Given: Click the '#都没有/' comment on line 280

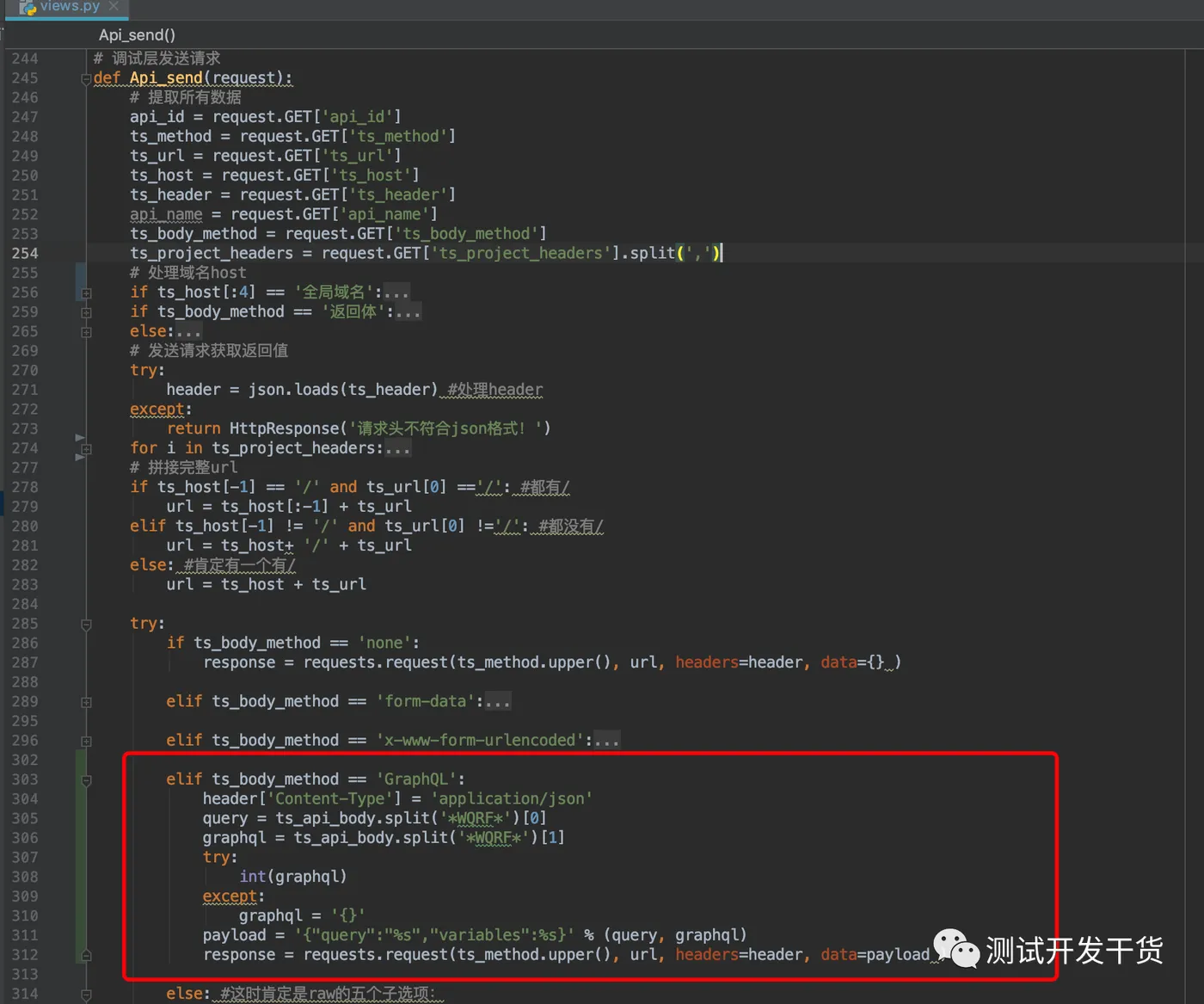Looking at the screenshot, I should click(x=571, y=526).
